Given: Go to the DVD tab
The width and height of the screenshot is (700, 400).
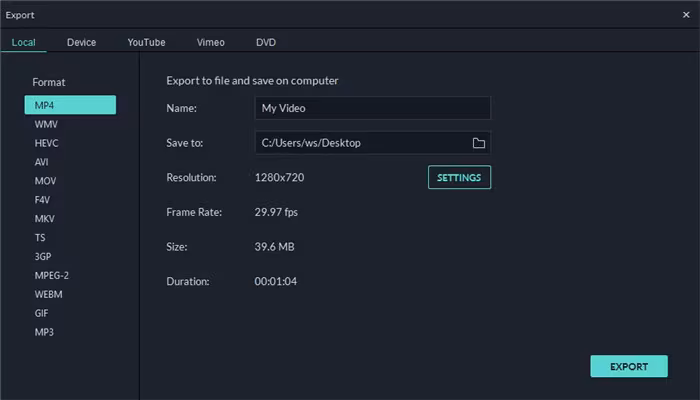Looking at the screenshot, I should pyautogui.click(x=266, y=42).
